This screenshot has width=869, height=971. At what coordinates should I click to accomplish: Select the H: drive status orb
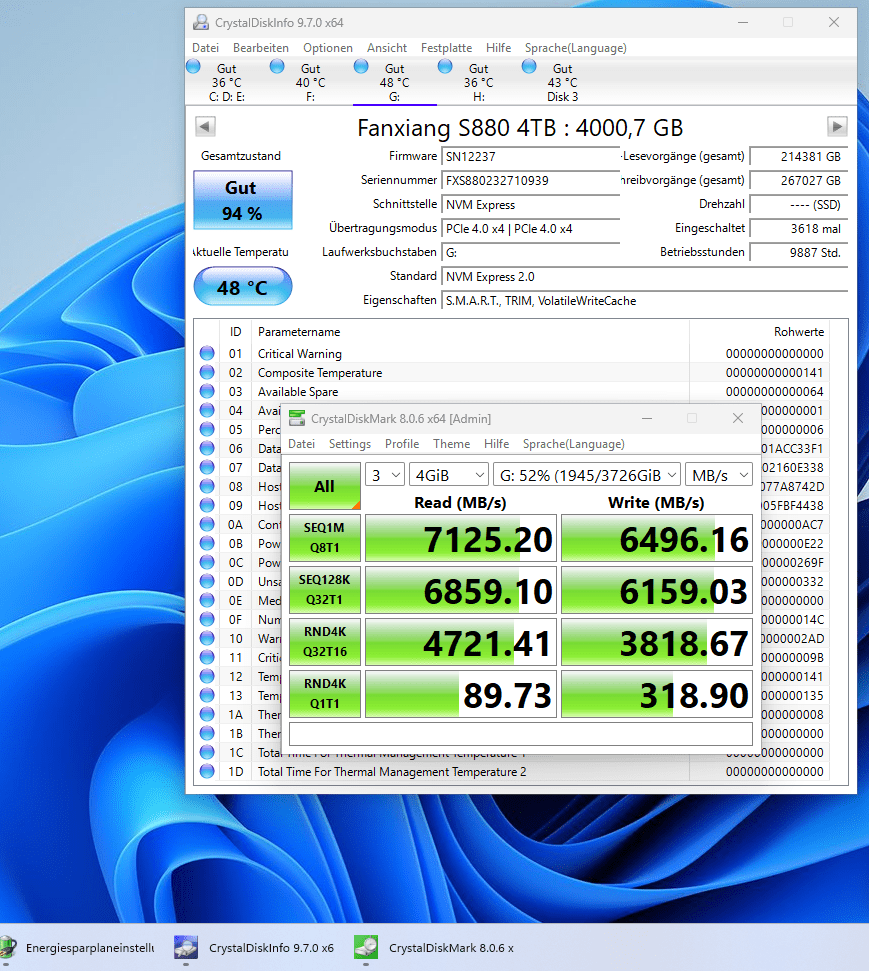pyautogui.click(x=445, y=66)
